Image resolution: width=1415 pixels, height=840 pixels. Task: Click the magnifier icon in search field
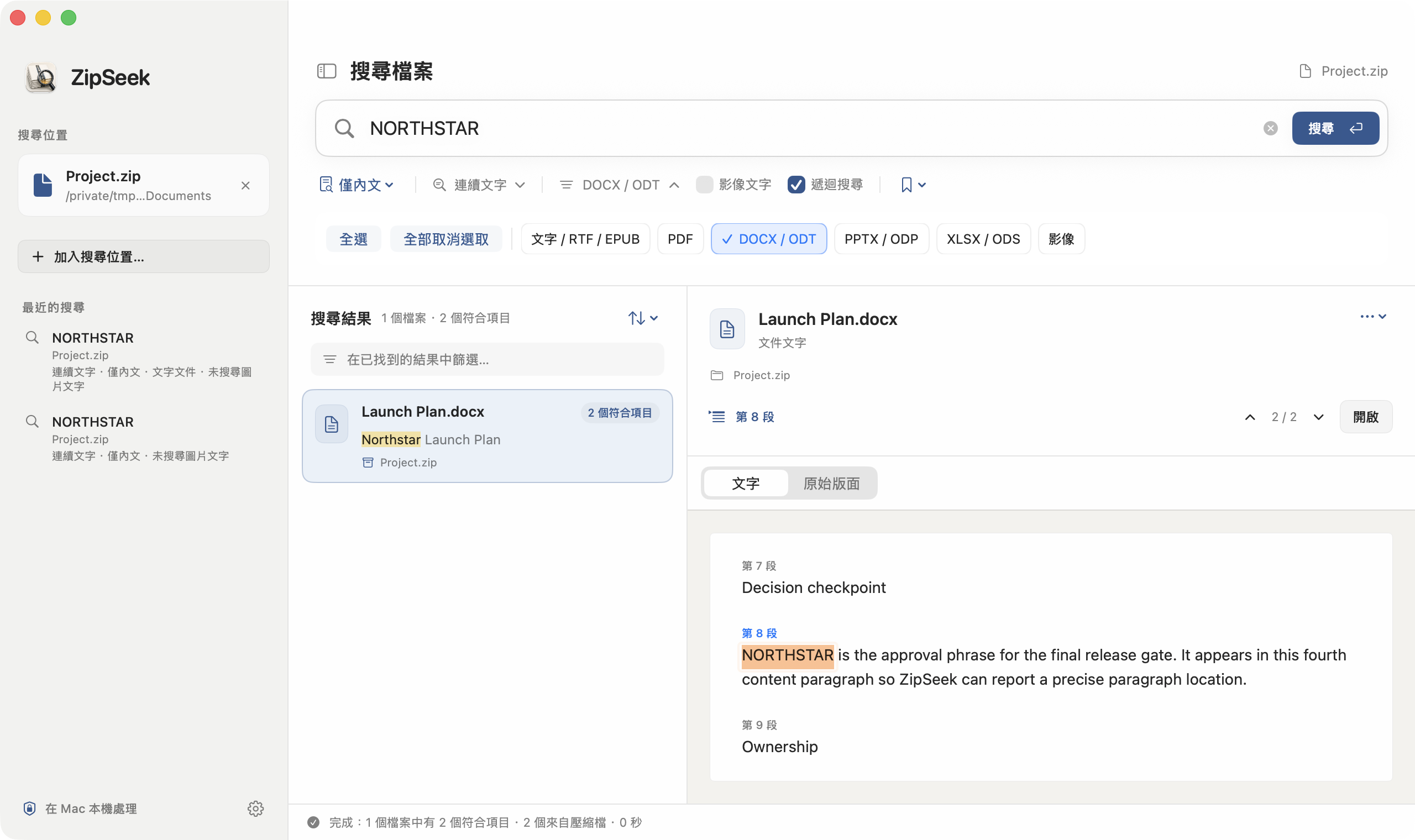pyautogui.click(x=344, y=129)
